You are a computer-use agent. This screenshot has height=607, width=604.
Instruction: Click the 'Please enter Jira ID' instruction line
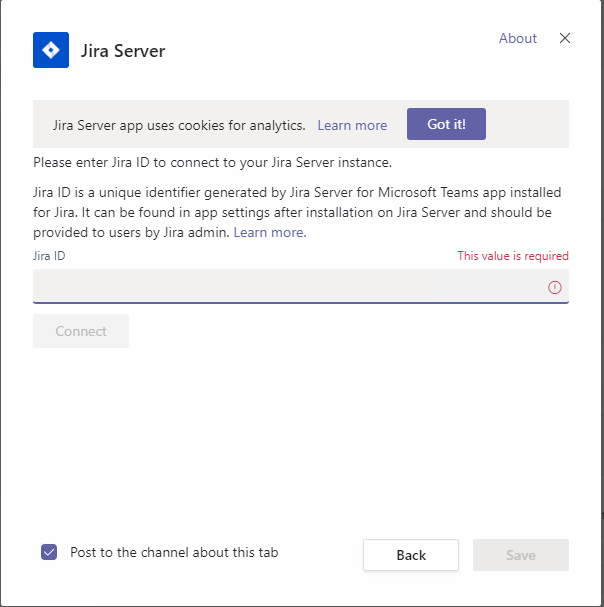click(213, 162)
